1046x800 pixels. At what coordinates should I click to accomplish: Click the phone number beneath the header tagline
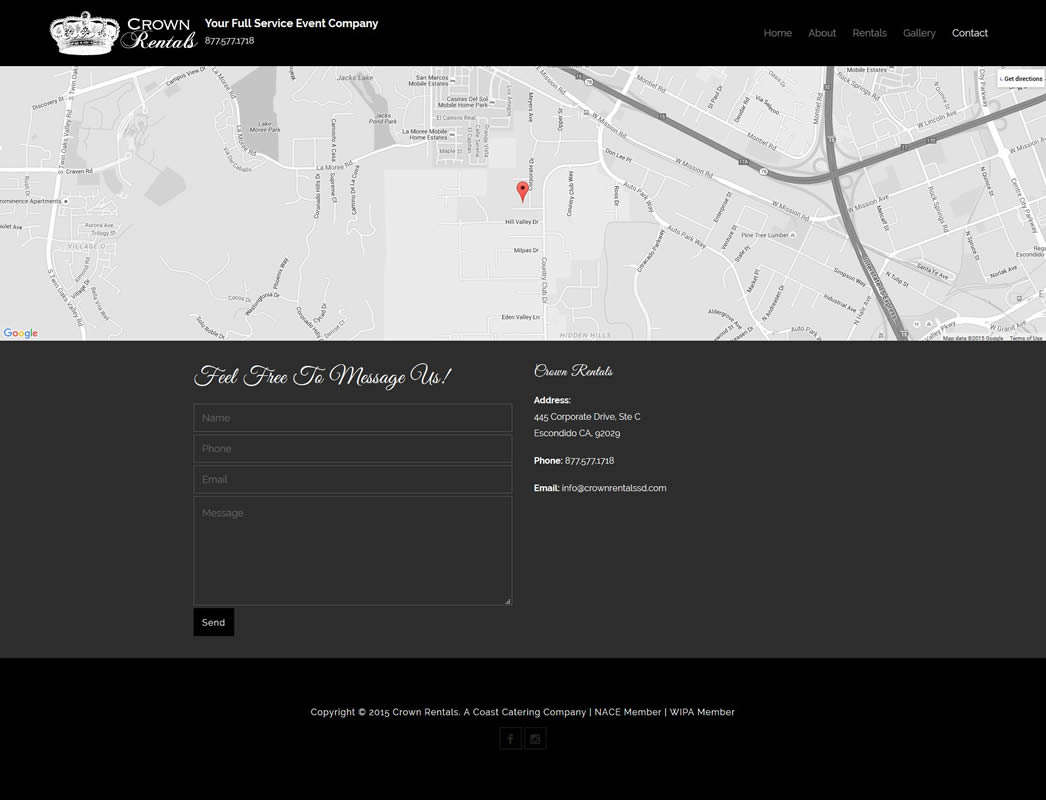coord(229,41)
